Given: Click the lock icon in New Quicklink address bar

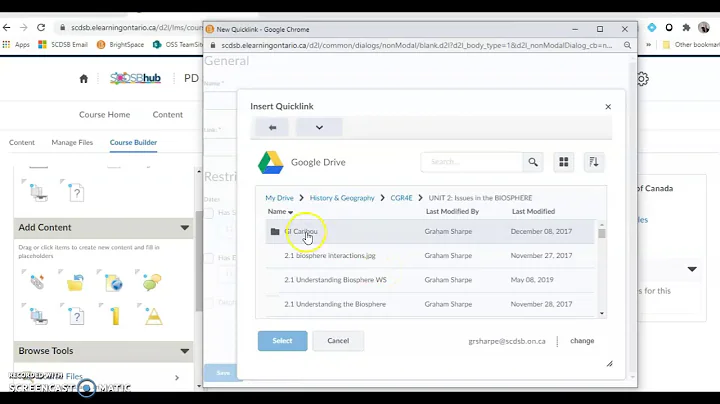Looking at the screenshot, I should coord(213,45).
